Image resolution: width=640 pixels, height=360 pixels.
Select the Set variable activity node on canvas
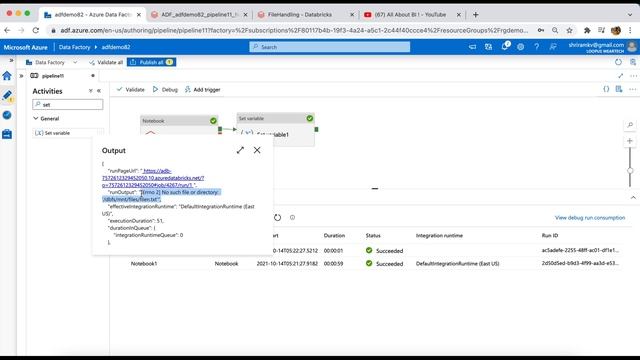tap(276, 129)
